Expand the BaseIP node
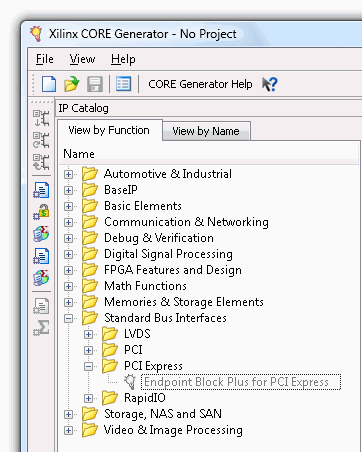362x452 pixels. pos(68,190)
